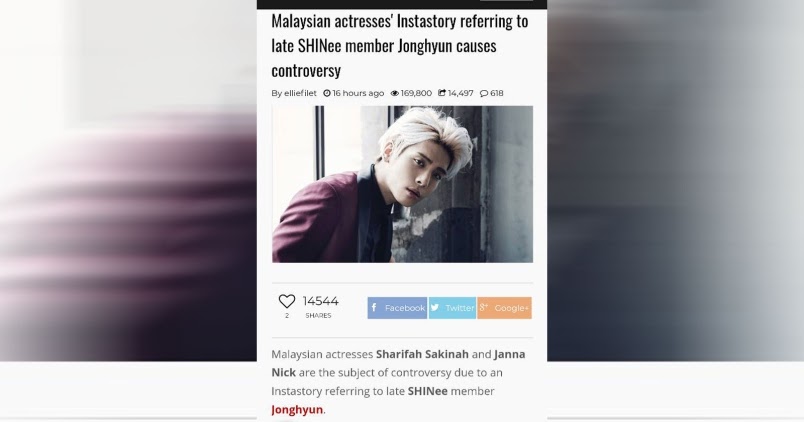Click the SHINee bold text in paragraph

(x=428, y=391)
